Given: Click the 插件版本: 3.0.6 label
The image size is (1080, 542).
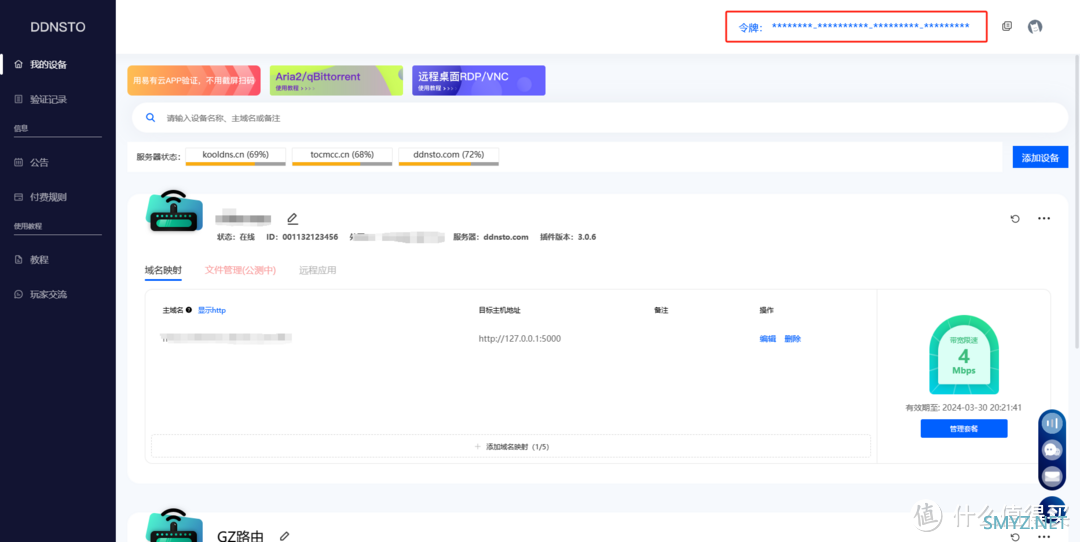Looking at the screenshot, I should (x=568, y=237).
